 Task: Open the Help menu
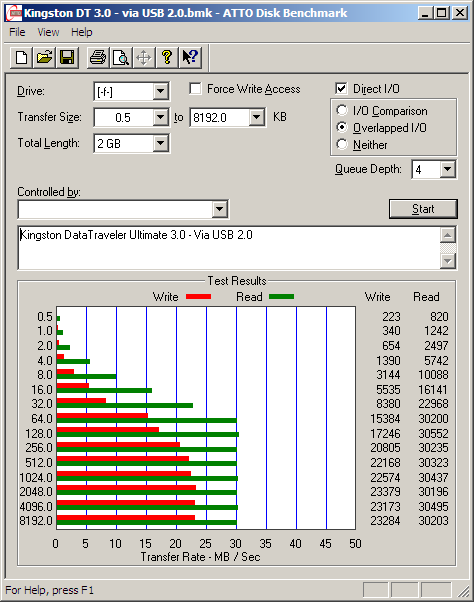82,32
